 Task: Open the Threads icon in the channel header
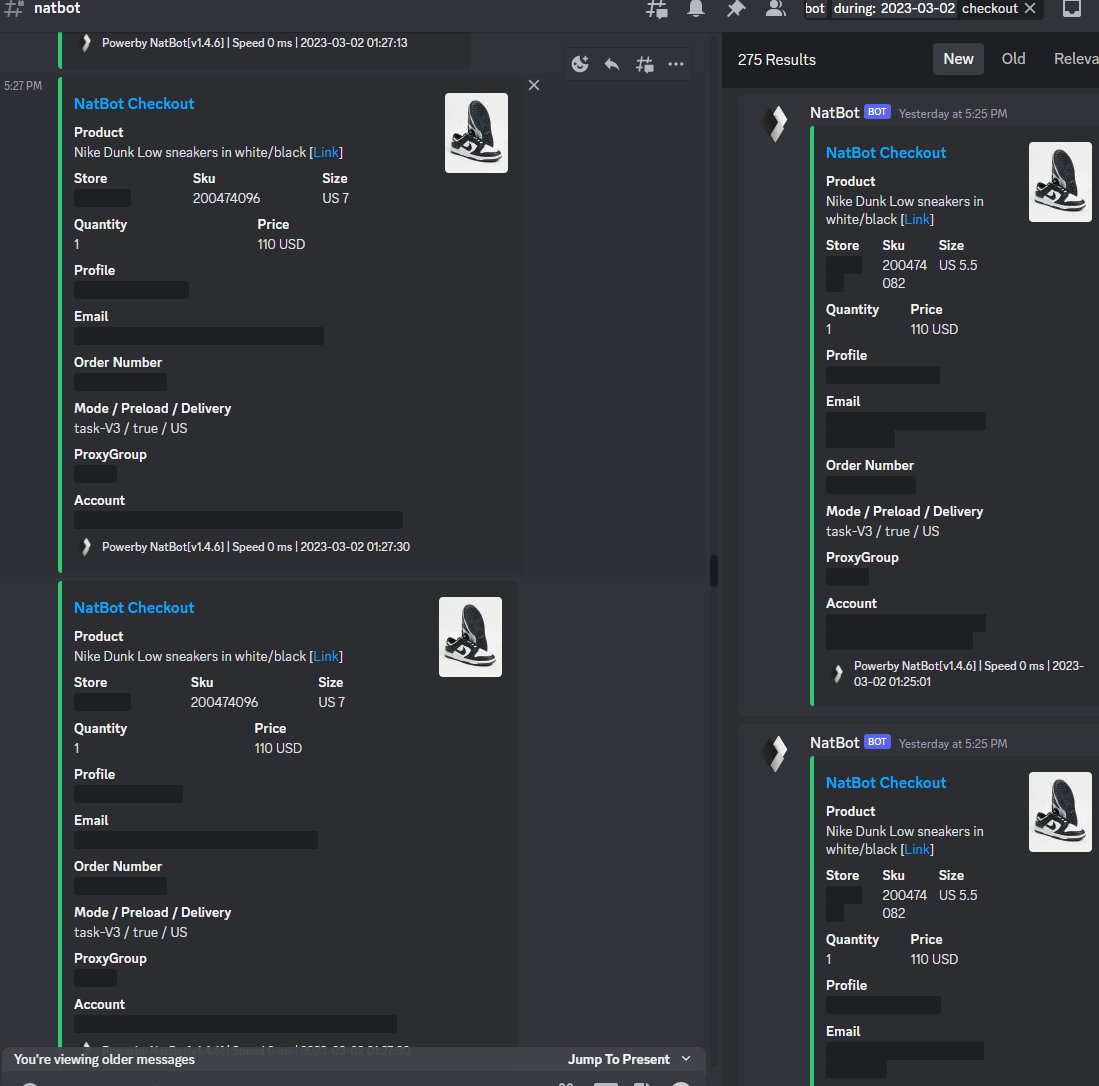[657, 8]
